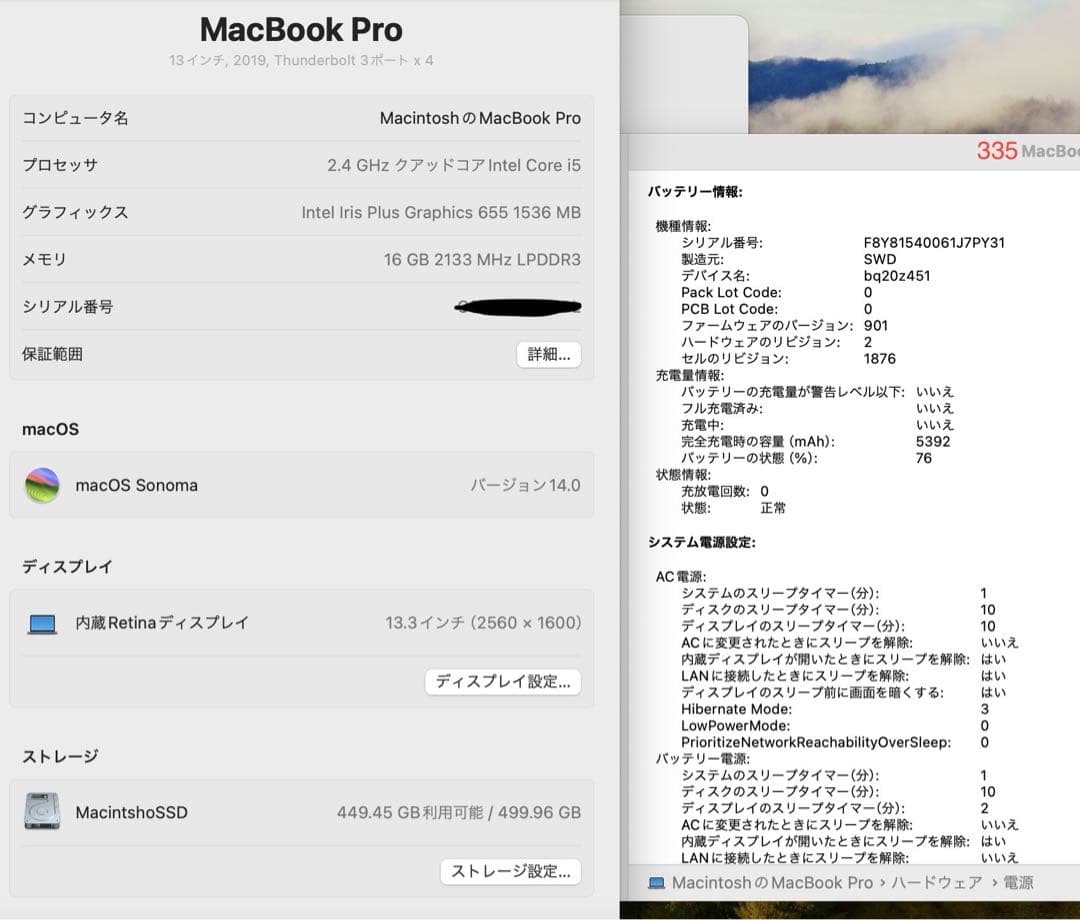Click the 保証範囲 row label
Screen dimensions: 1080x920
52,354
